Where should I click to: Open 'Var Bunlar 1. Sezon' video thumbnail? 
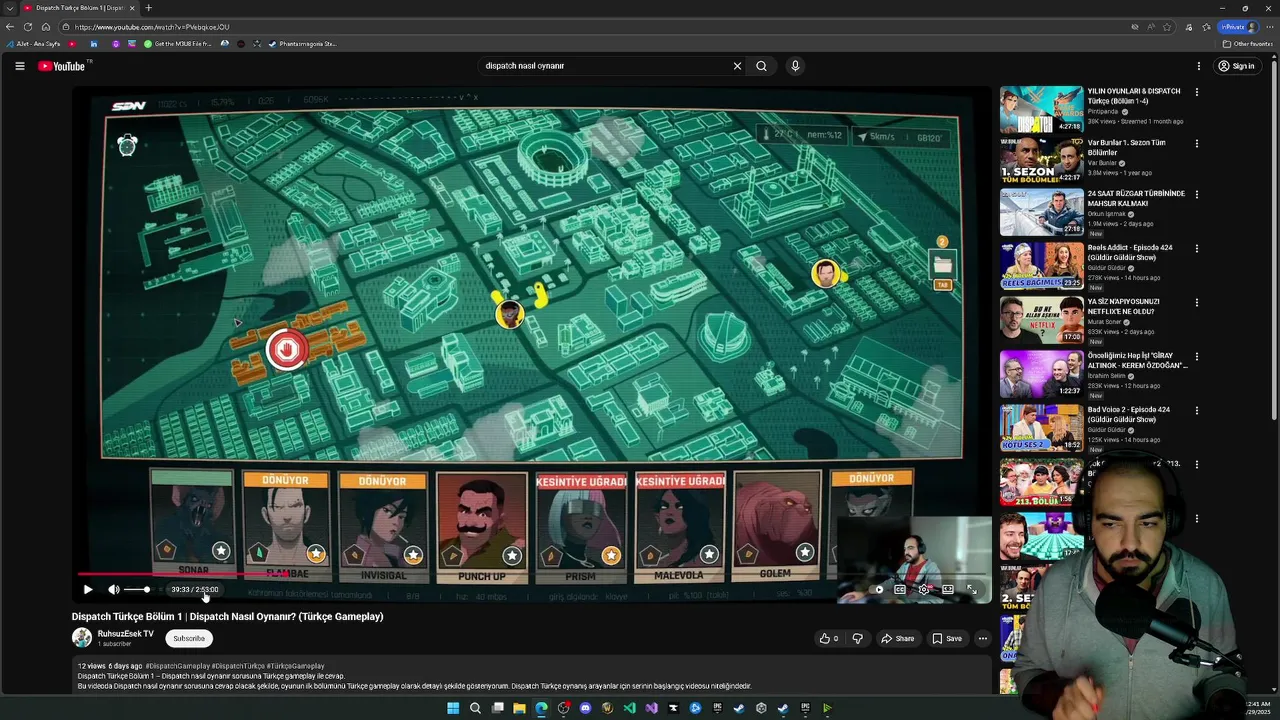pos(1041,159)
